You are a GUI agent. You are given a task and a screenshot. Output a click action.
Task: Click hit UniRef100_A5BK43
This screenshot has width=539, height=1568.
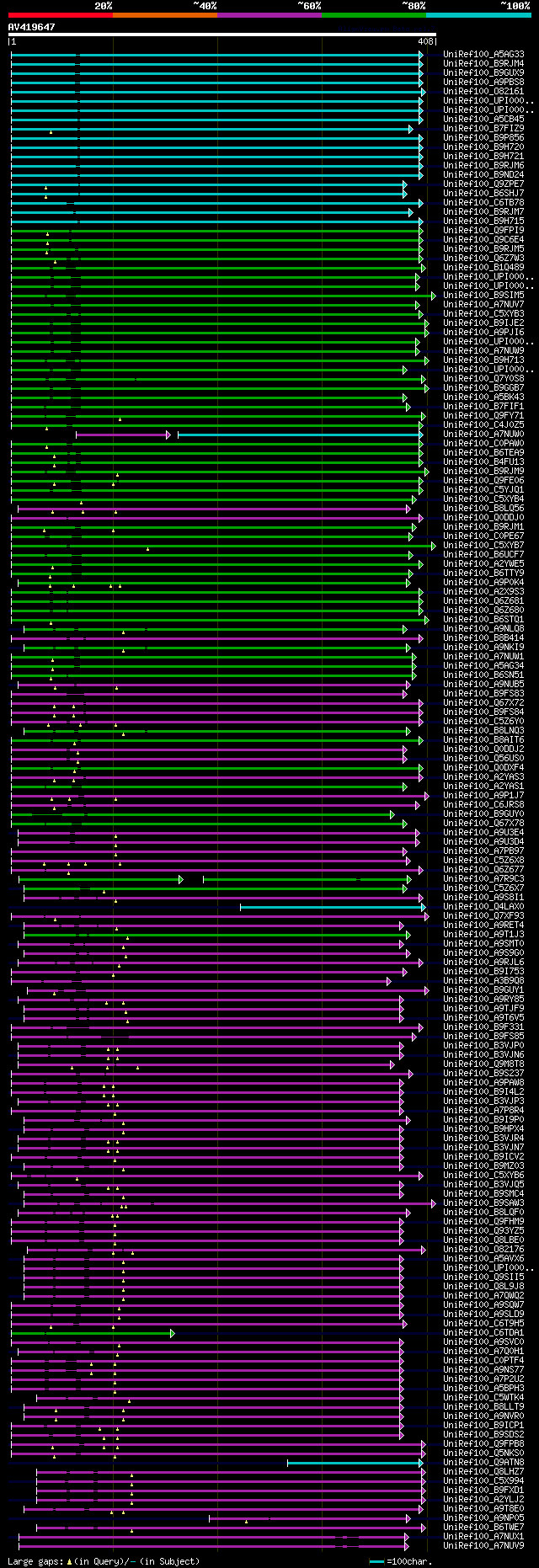click(483, 397)
